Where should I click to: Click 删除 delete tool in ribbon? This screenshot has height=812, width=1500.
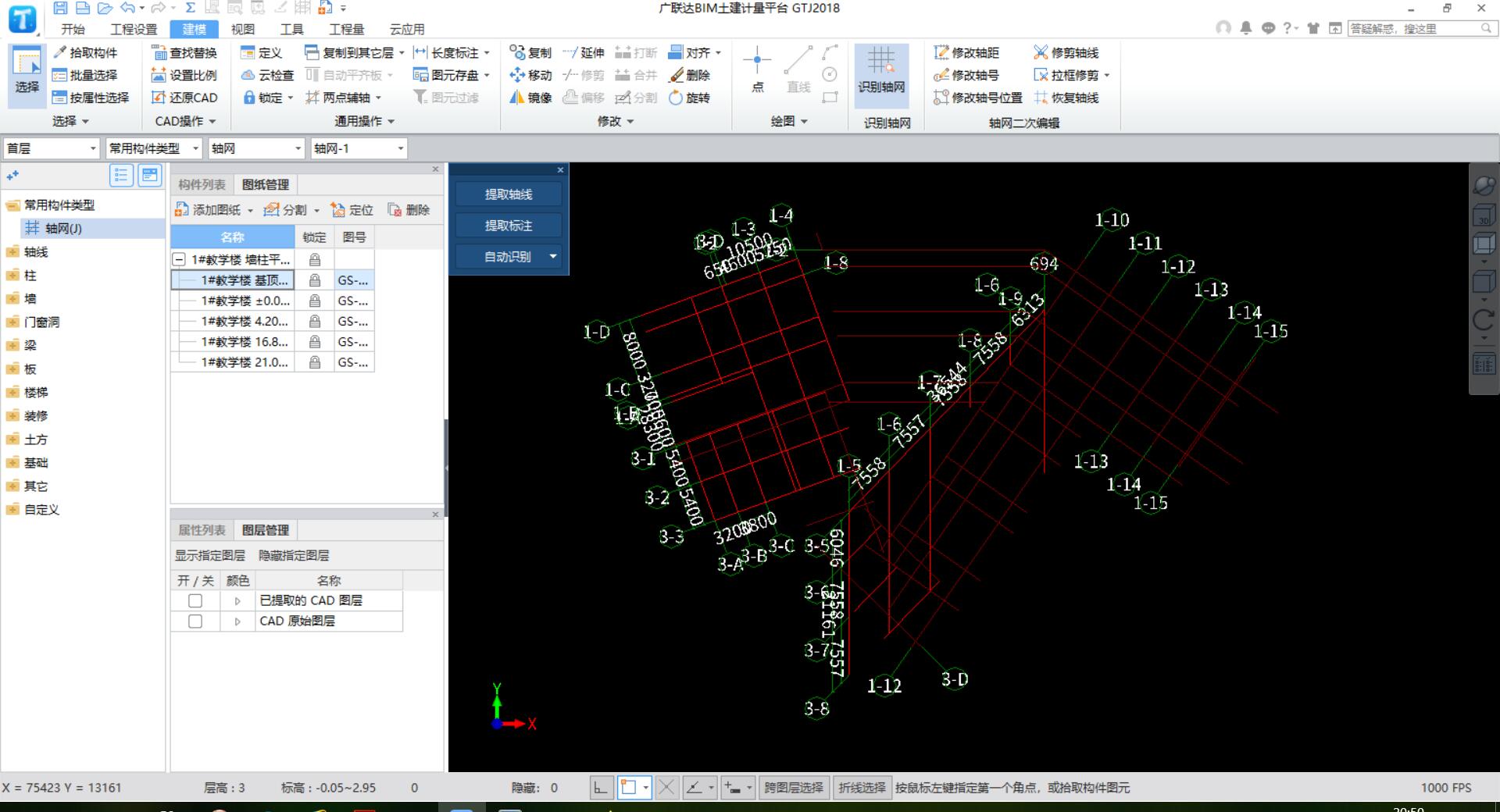(690, 76)
